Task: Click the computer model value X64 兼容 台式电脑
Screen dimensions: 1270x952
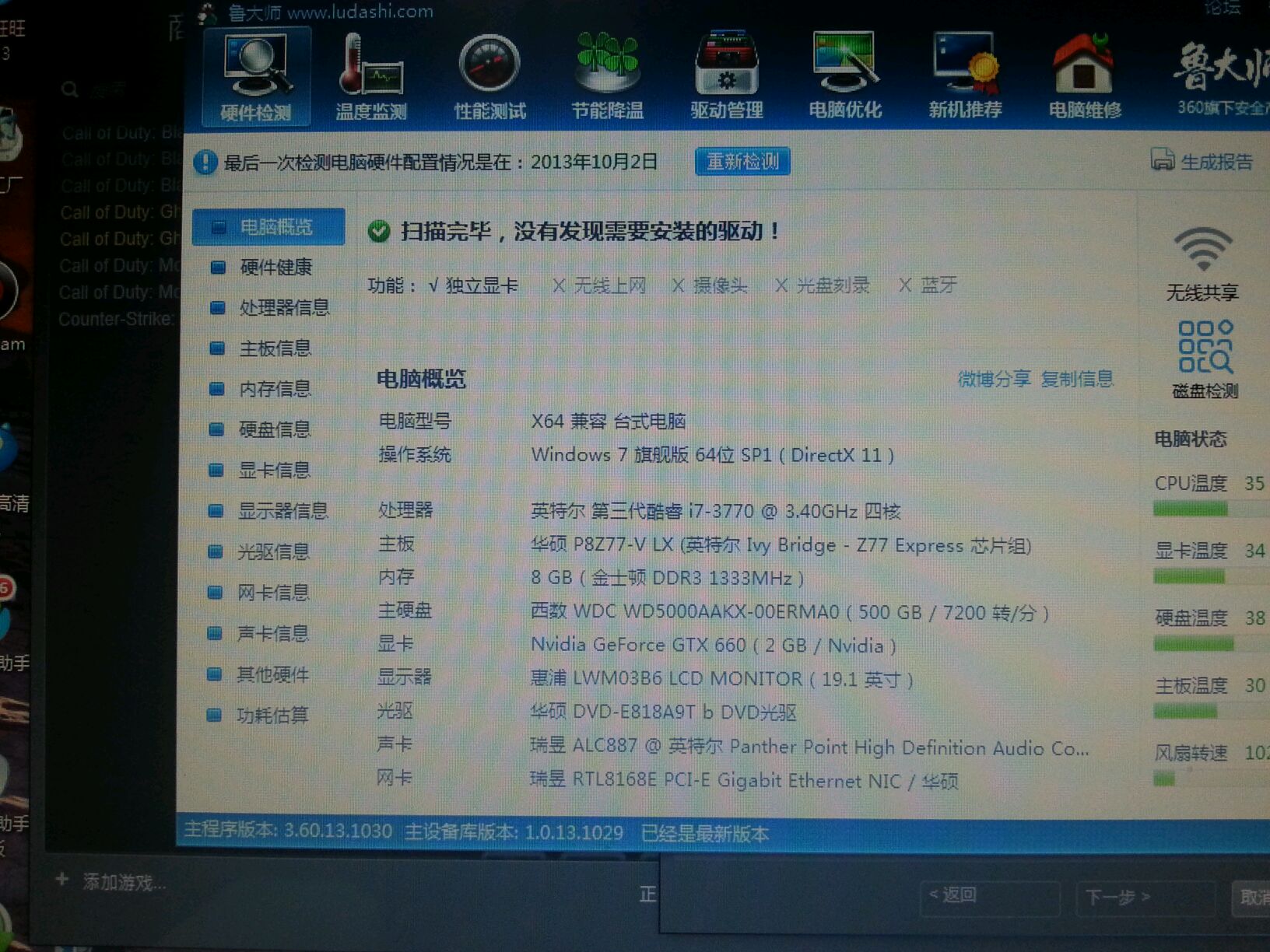Action: click(609, 422)
